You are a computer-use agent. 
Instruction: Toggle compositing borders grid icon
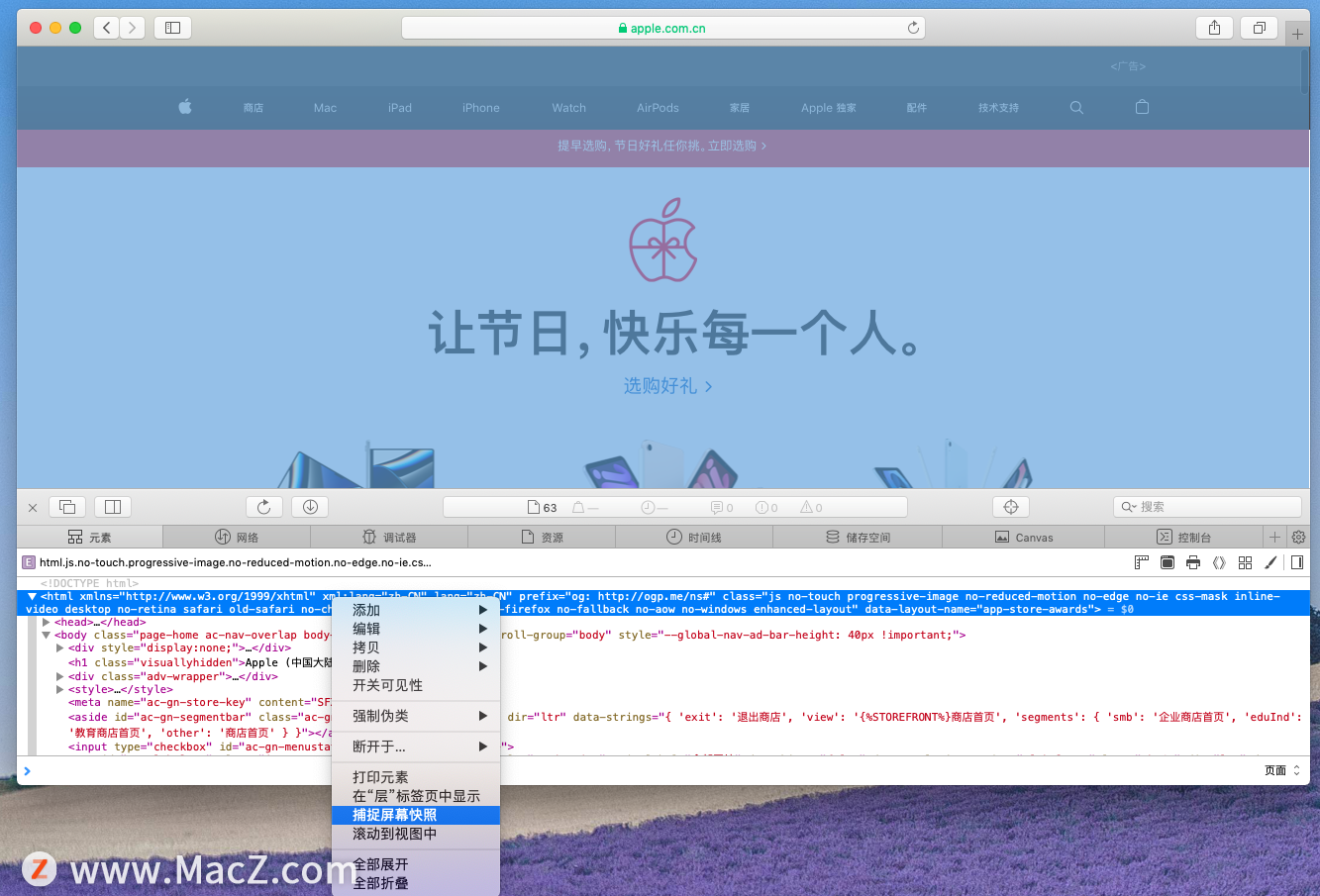[1245, 562]
